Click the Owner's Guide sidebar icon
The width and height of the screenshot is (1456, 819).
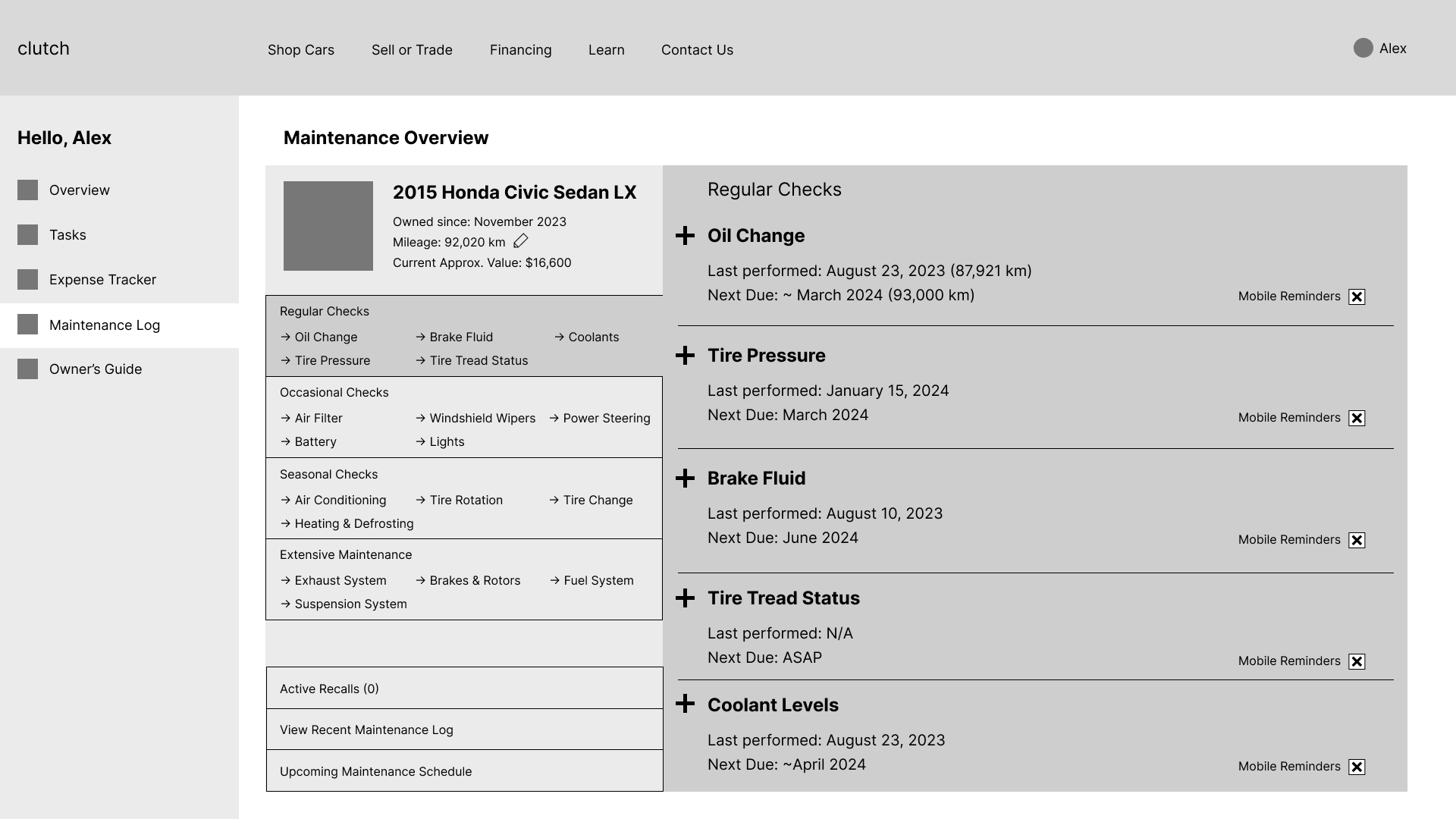27,369
